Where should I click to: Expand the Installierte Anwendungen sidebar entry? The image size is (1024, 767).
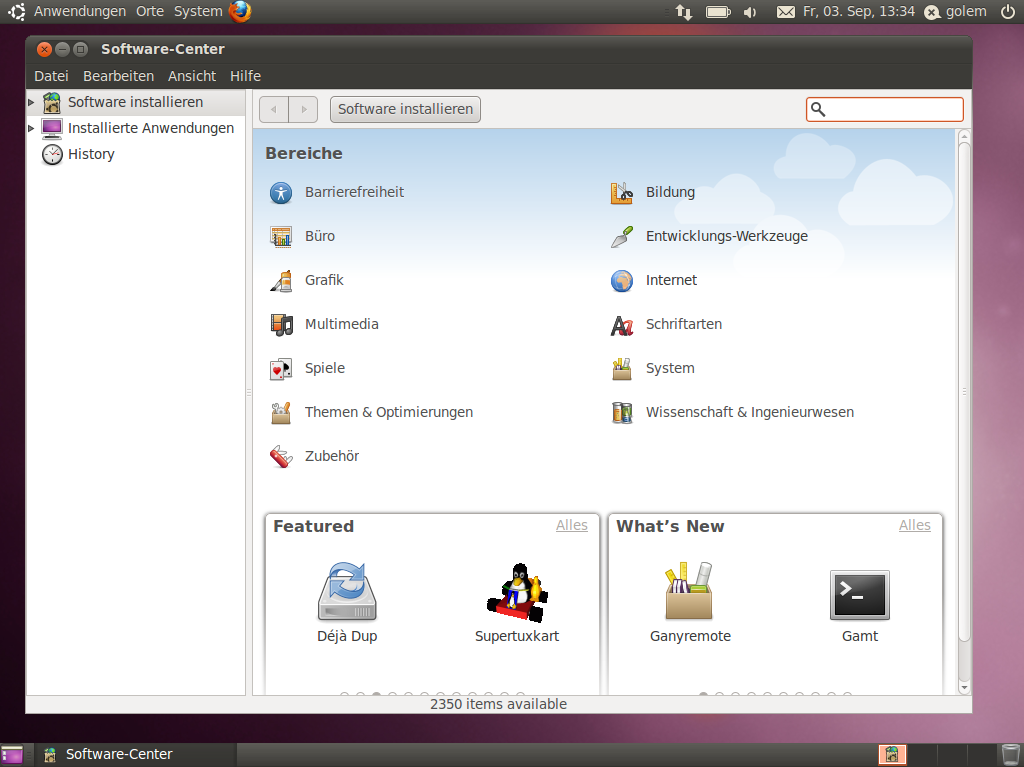[x=29, y=128]
